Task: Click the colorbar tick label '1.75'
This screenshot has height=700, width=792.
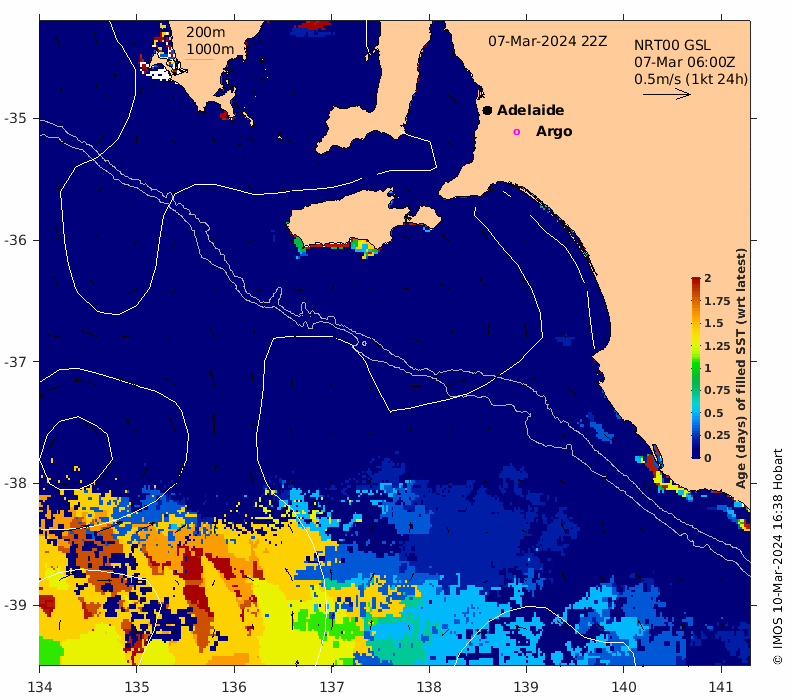Action: click(717, 301)
